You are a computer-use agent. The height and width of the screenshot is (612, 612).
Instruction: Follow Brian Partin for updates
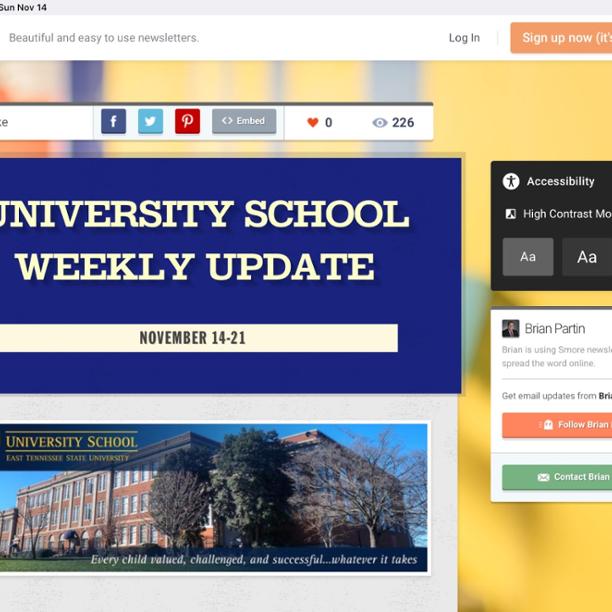(556, 425)
